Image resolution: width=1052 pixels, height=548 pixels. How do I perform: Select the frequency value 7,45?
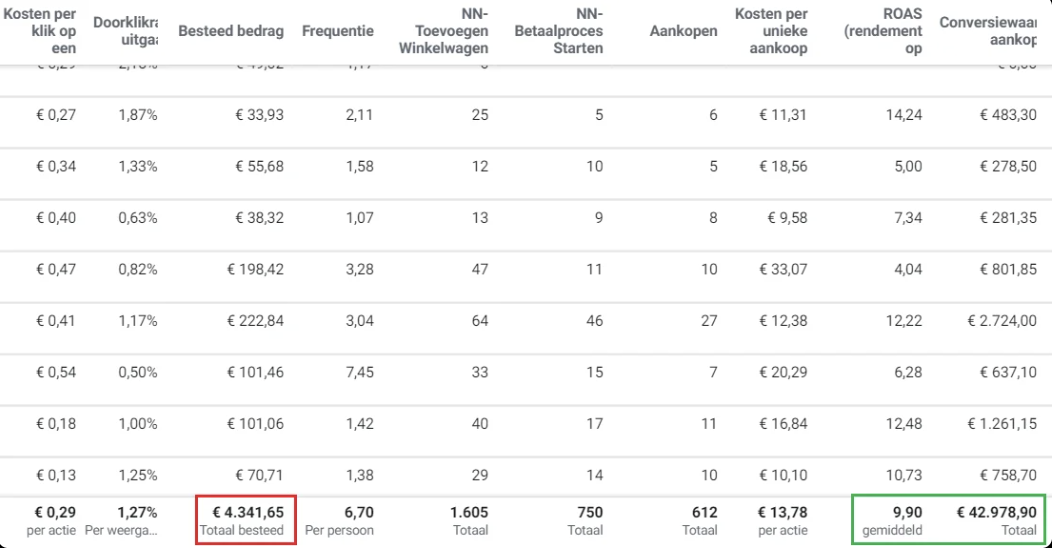pyautogui.click(x=360, y=372)
